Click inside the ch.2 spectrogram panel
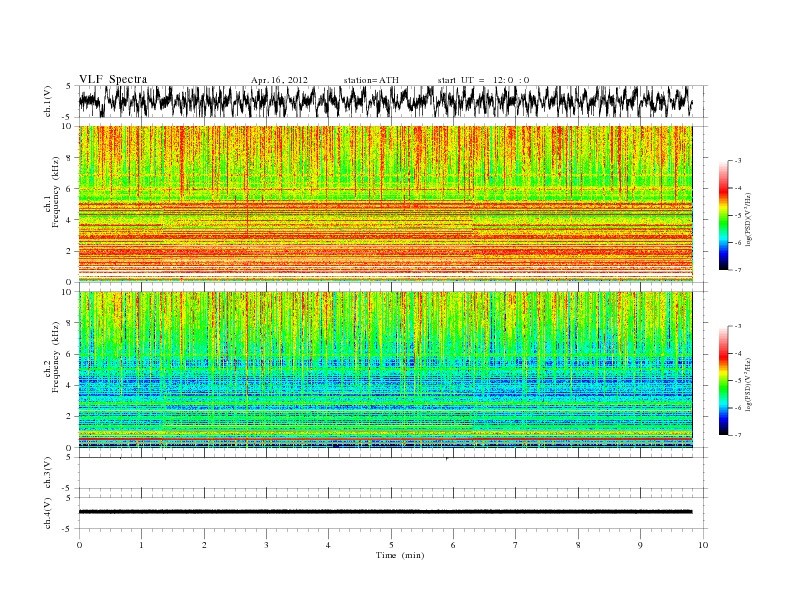792x612 pixels. coord(385,369)
